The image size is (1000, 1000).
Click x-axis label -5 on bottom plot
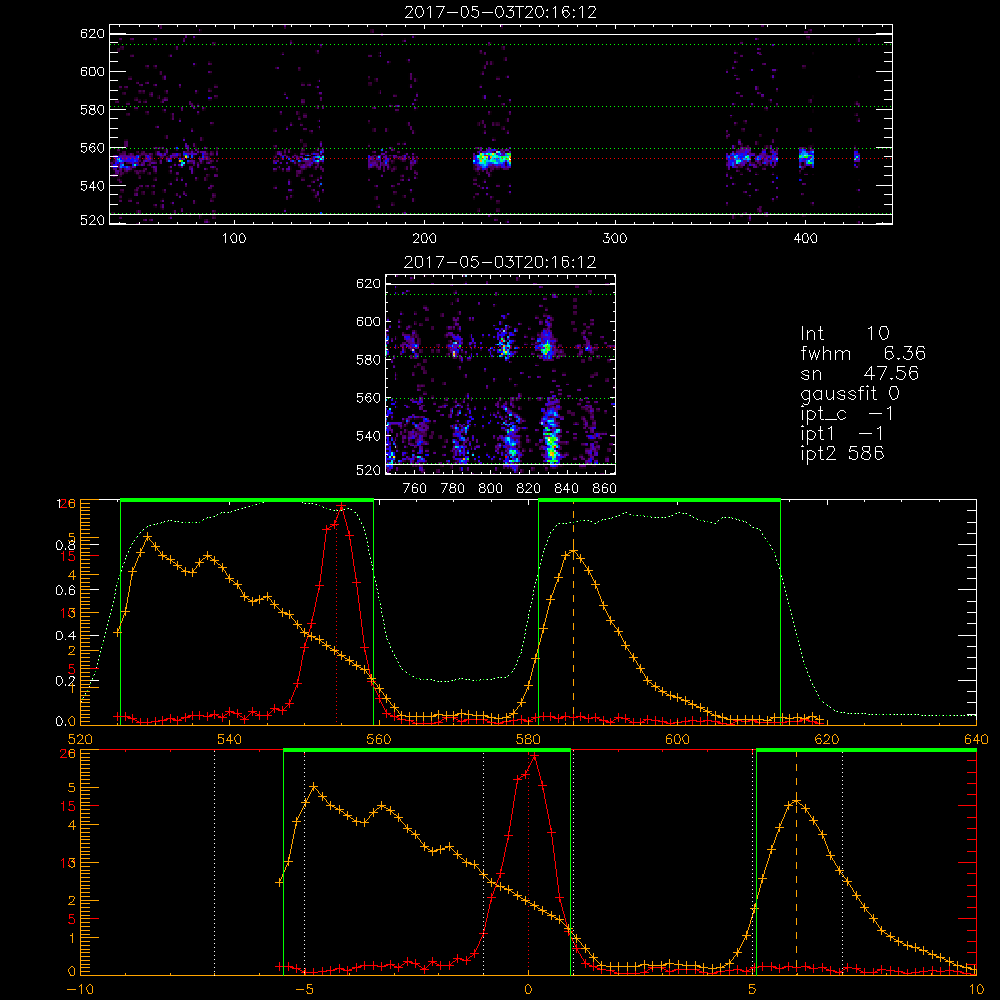click(305, 989)
